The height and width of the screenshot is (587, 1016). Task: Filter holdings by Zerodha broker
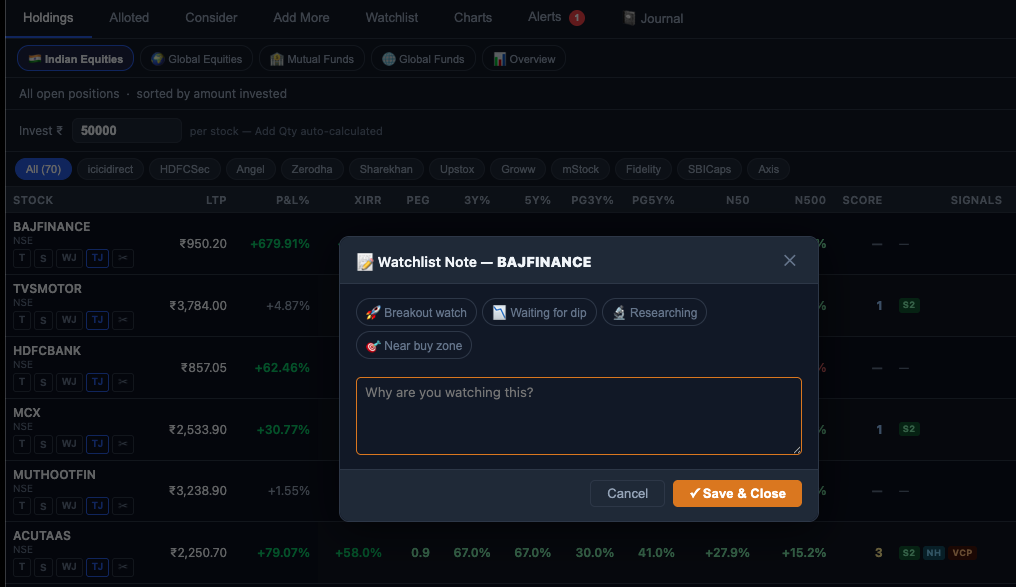[x=311, y=169]
